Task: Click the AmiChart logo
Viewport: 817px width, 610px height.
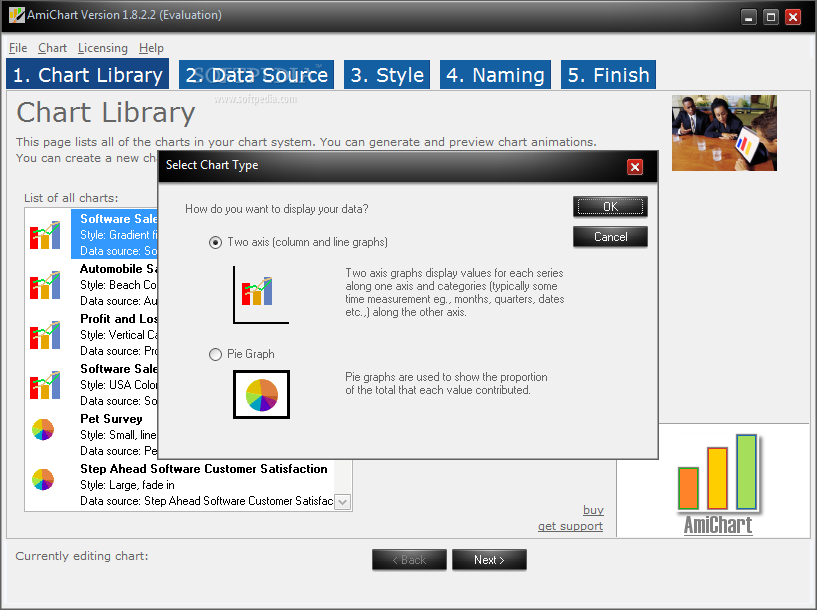Action: coord(718,484)
